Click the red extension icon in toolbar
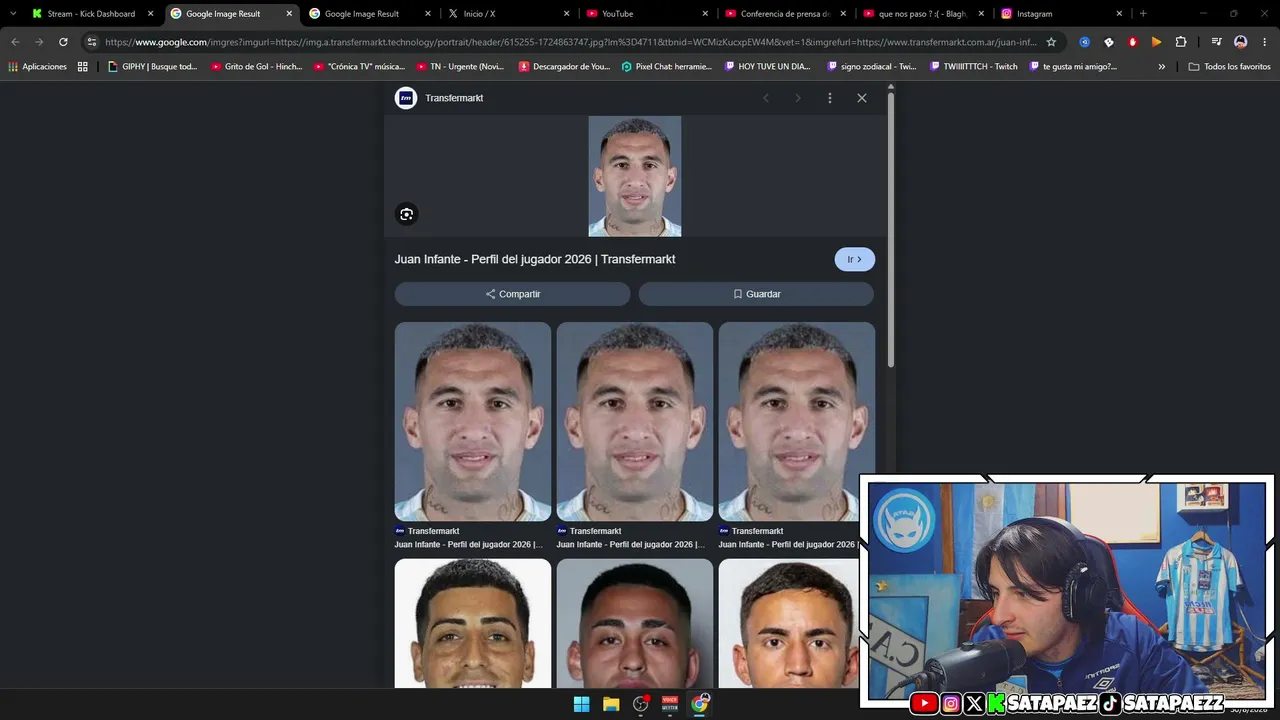Screen dimensions: 1280x720 [x=1133, y=42]
